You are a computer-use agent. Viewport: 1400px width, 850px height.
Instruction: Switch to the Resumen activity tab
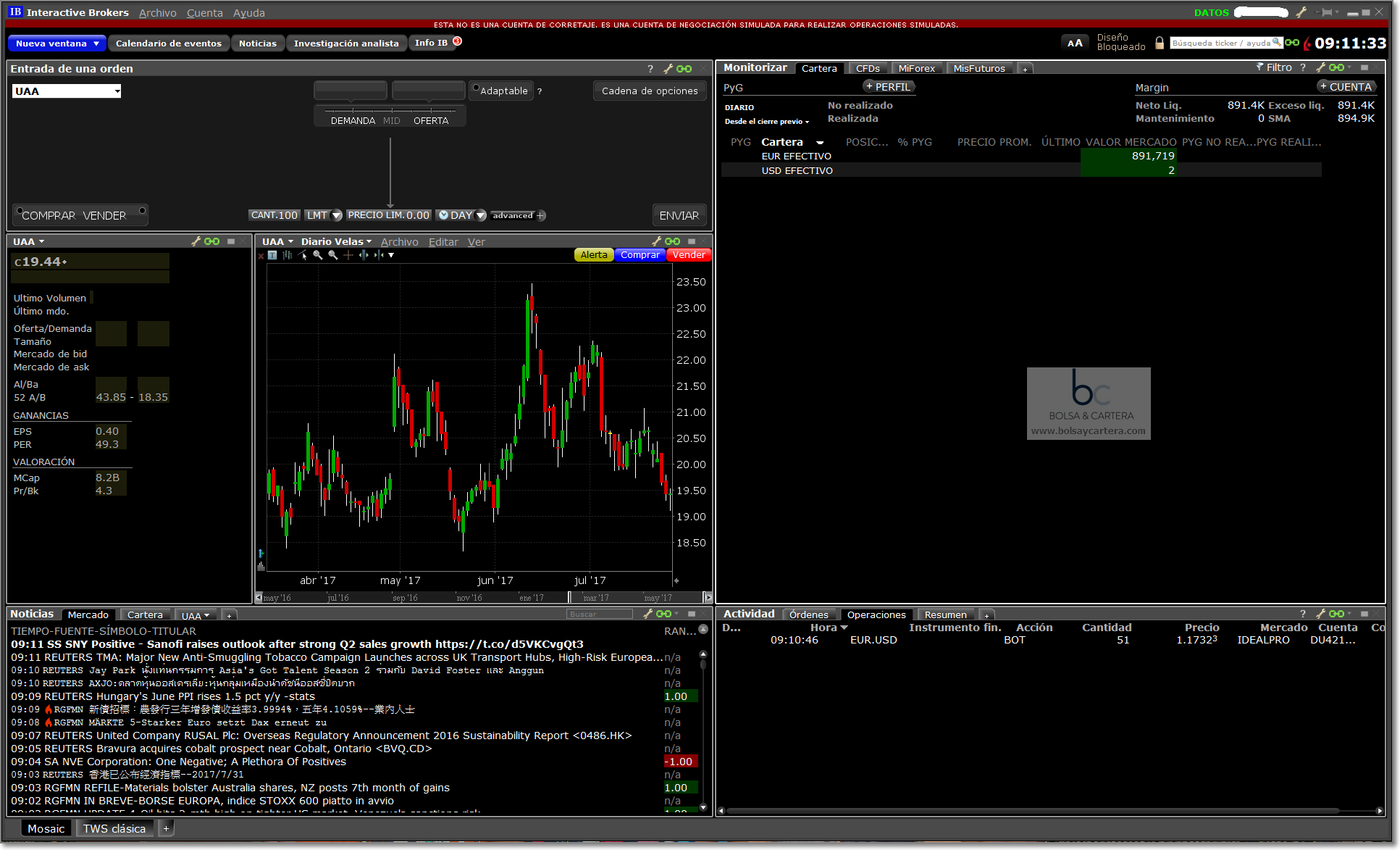(x=946, y=614)
